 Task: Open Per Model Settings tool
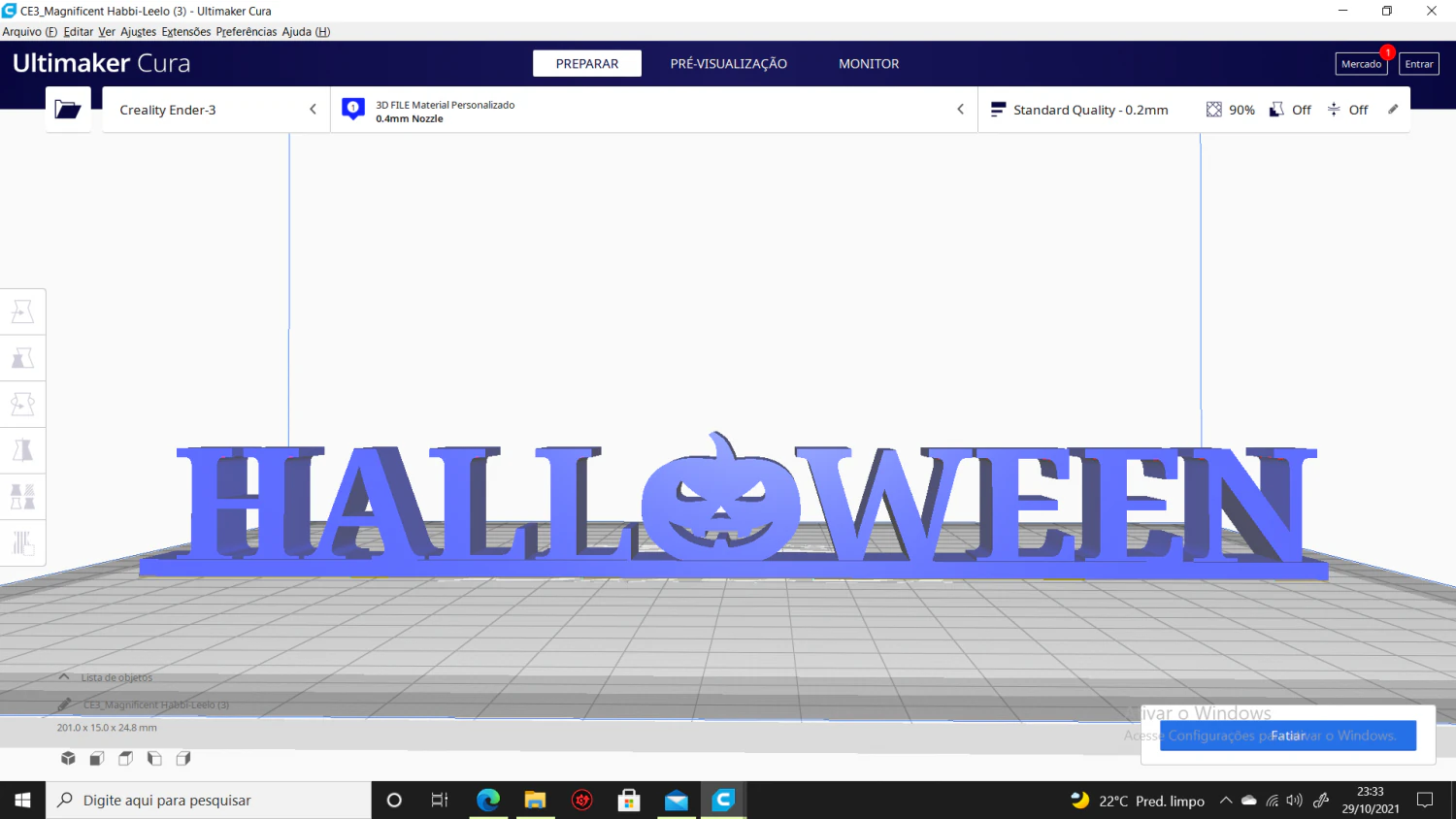22,497
